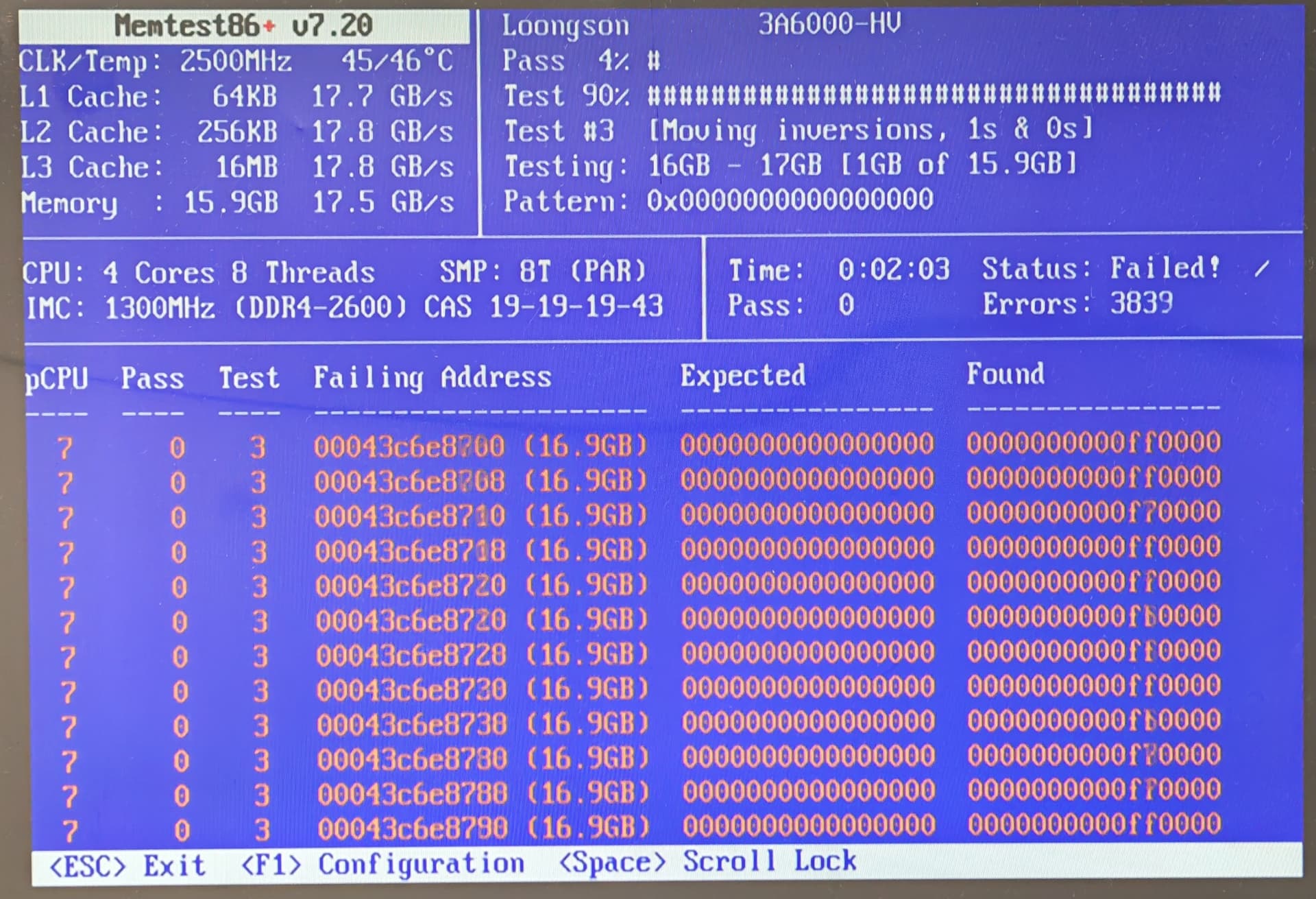Screen dimensions: 1316x899
Task: Click Found value in row 00043c6e8738
Action: tap(1095, 721)
